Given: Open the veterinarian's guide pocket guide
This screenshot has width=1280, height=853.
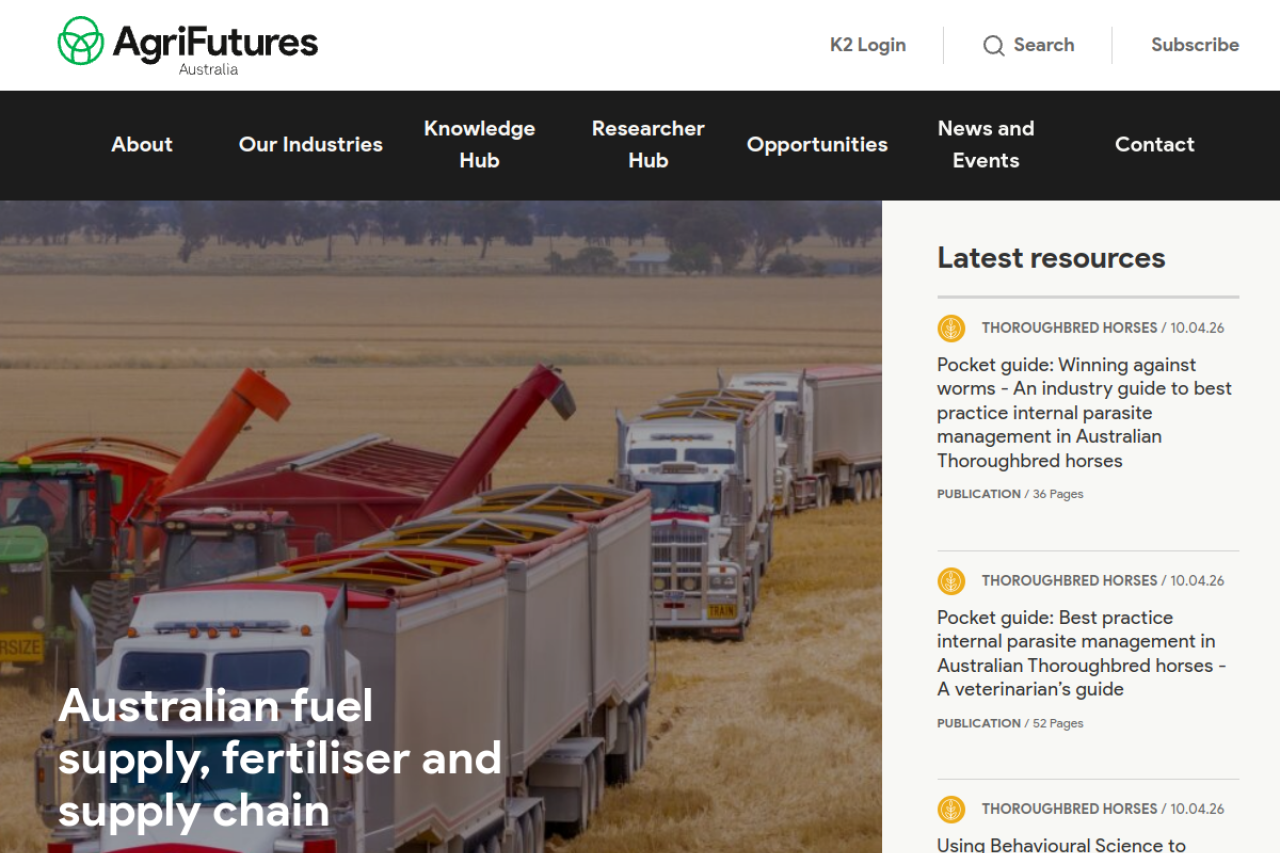Looking at the screenshot, I should pos(1082,653).
